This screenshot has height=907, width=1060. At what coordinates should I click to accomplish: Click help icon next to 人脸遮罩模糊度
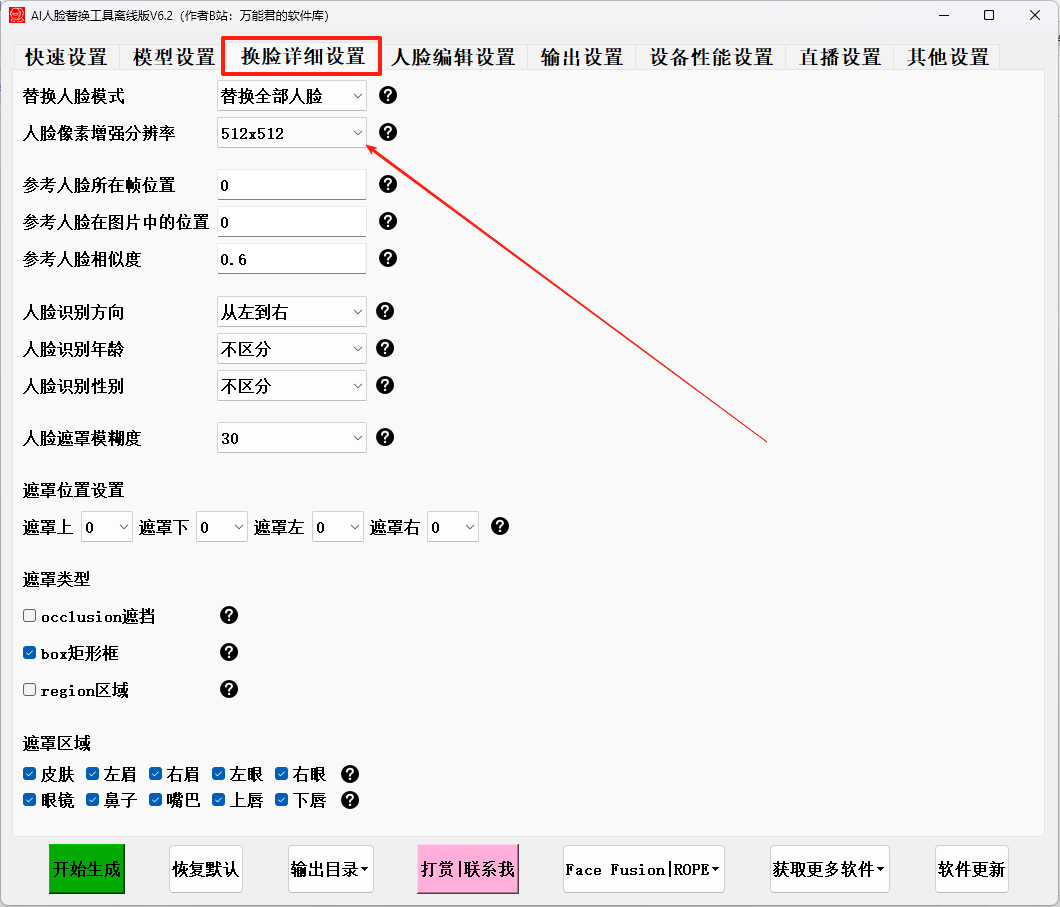pos(385,437)
